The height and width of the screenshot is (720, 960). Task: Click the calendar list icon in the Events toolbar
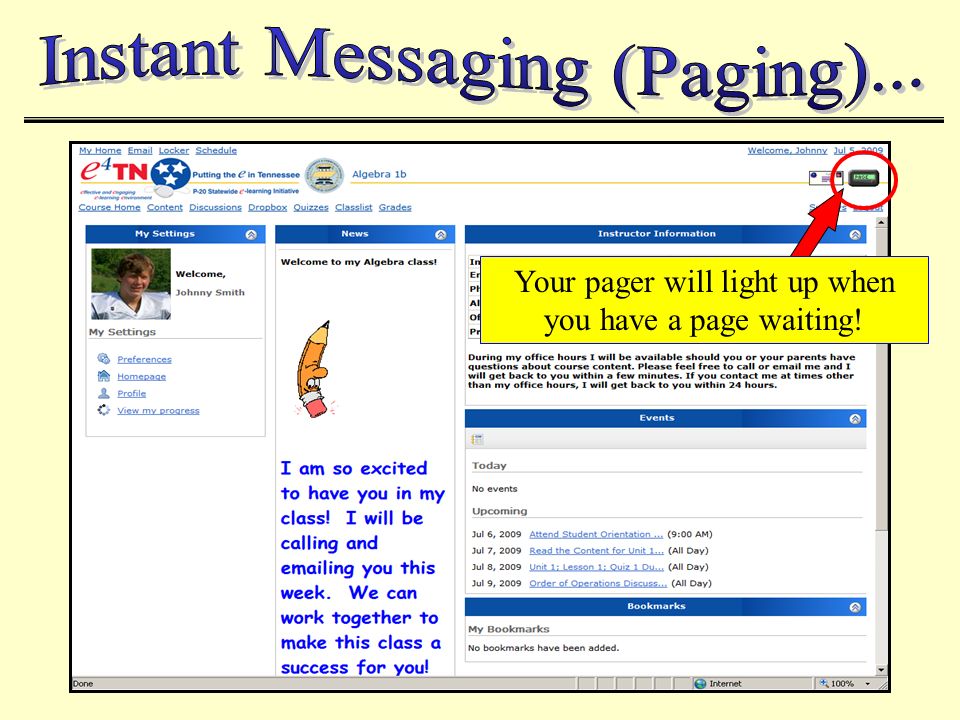pyautogui.click(x=477, y=439)
